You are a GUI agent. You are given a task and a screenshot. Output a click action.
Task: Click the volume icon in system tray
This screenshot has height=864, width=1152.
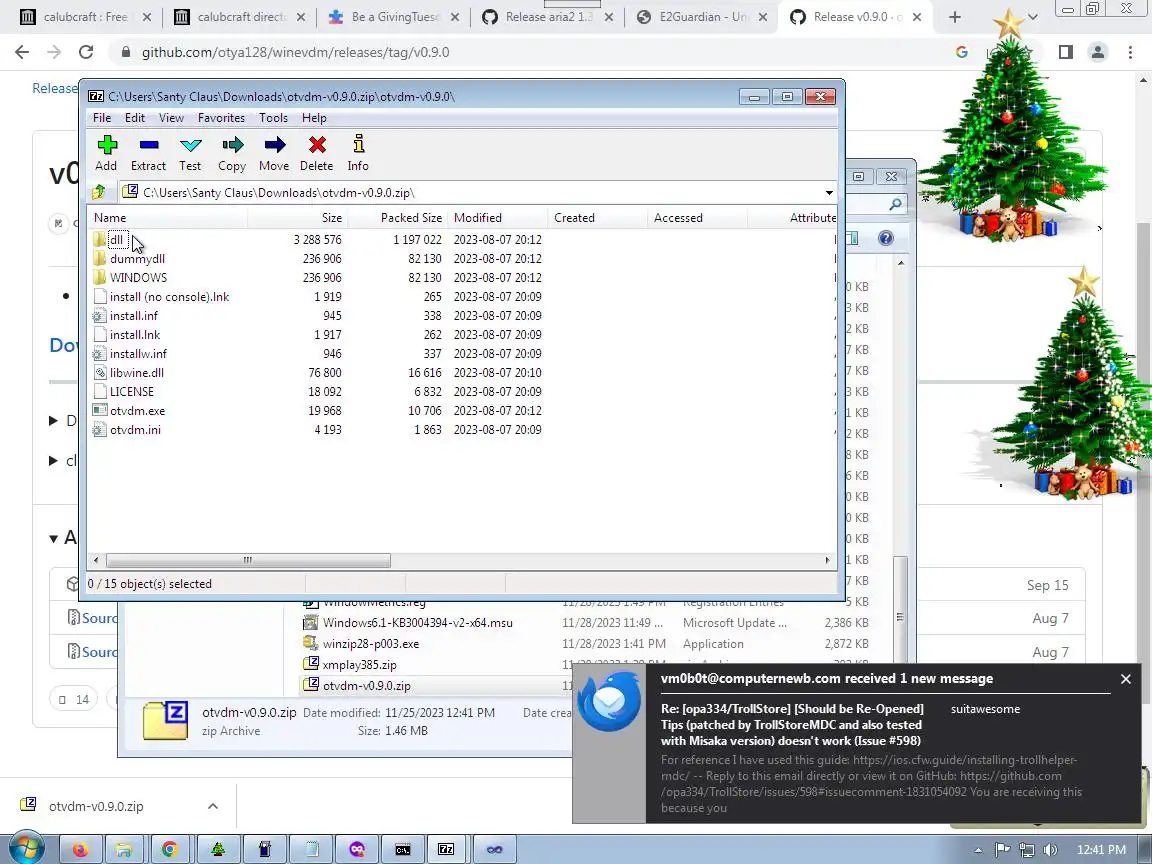tap(1050, 850)
